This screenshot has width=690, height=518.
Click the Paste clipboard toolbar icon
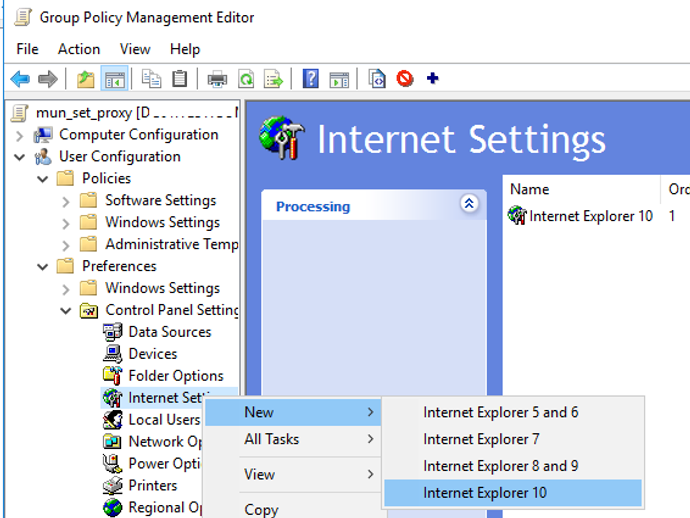click(x=180, y=79)
